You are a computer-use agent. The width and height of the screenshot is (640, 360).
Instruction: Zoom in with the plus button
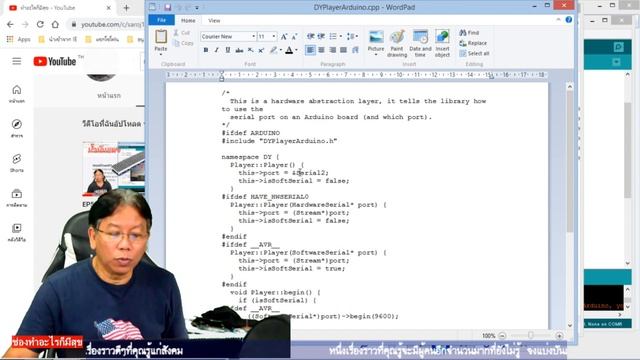click(x=559, y=336)
